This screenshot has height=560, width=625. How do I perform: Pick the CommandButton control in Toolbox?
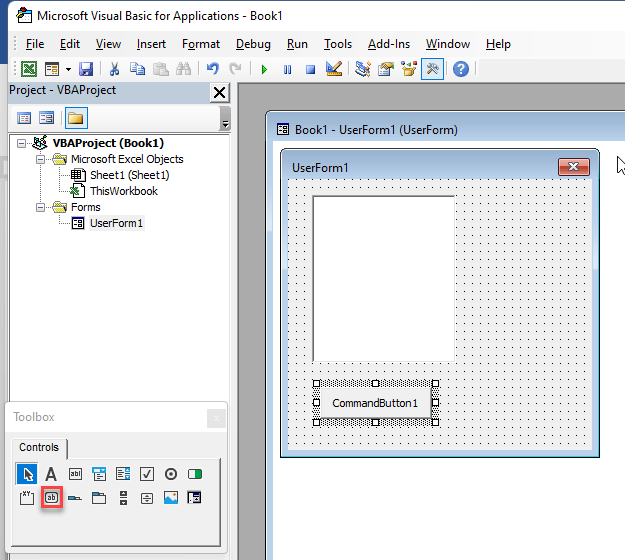click(x=51, y=497)
